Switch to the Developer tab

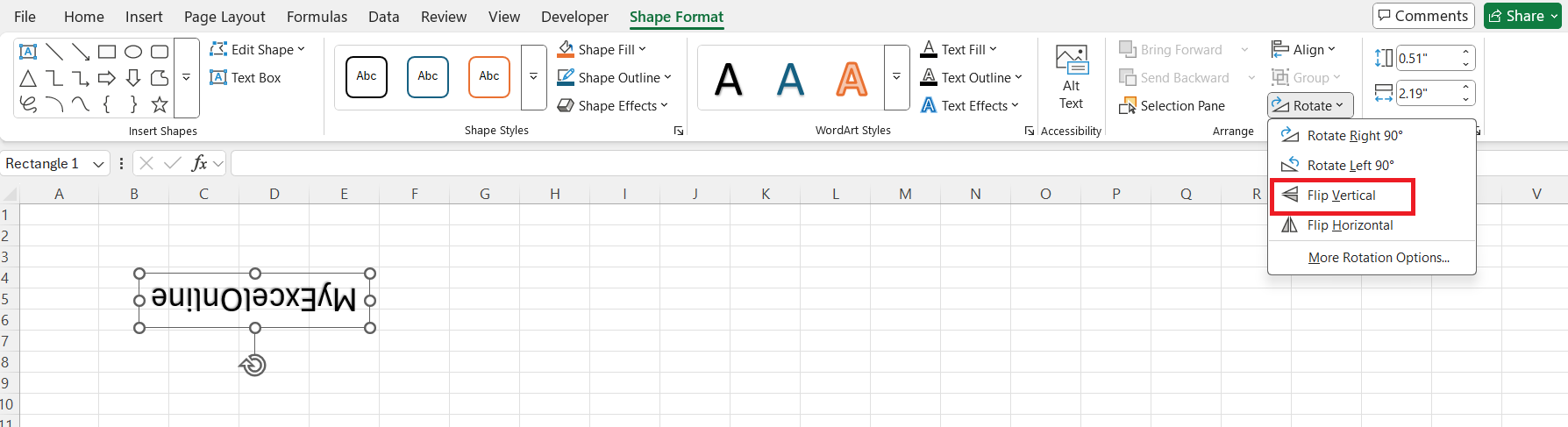click(x=574, y=17)
